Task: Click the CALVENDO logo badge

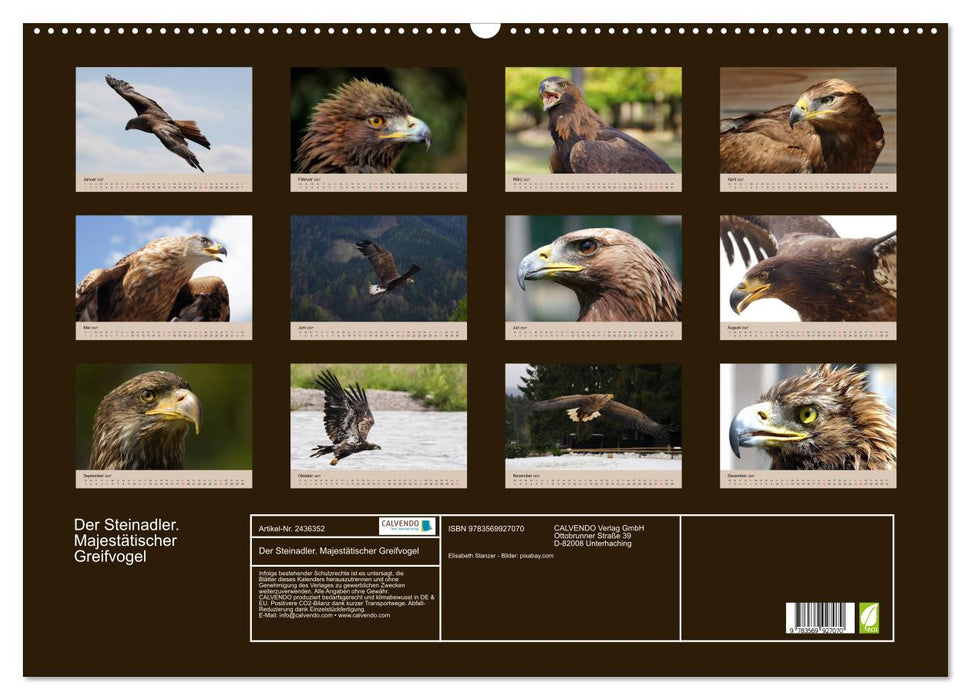Action: coord(407,526)
